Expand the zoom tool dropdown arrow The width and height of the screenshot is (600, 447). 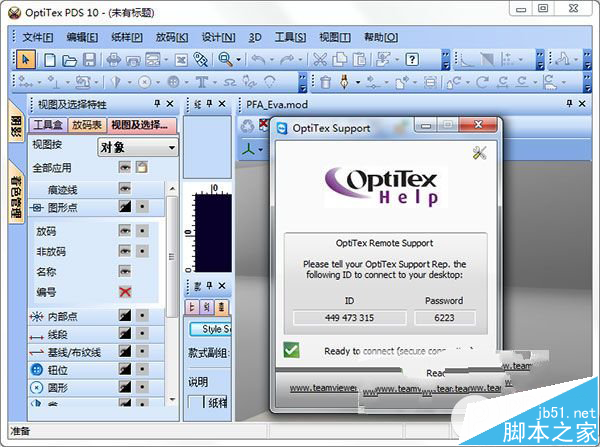tap(238, 60)
